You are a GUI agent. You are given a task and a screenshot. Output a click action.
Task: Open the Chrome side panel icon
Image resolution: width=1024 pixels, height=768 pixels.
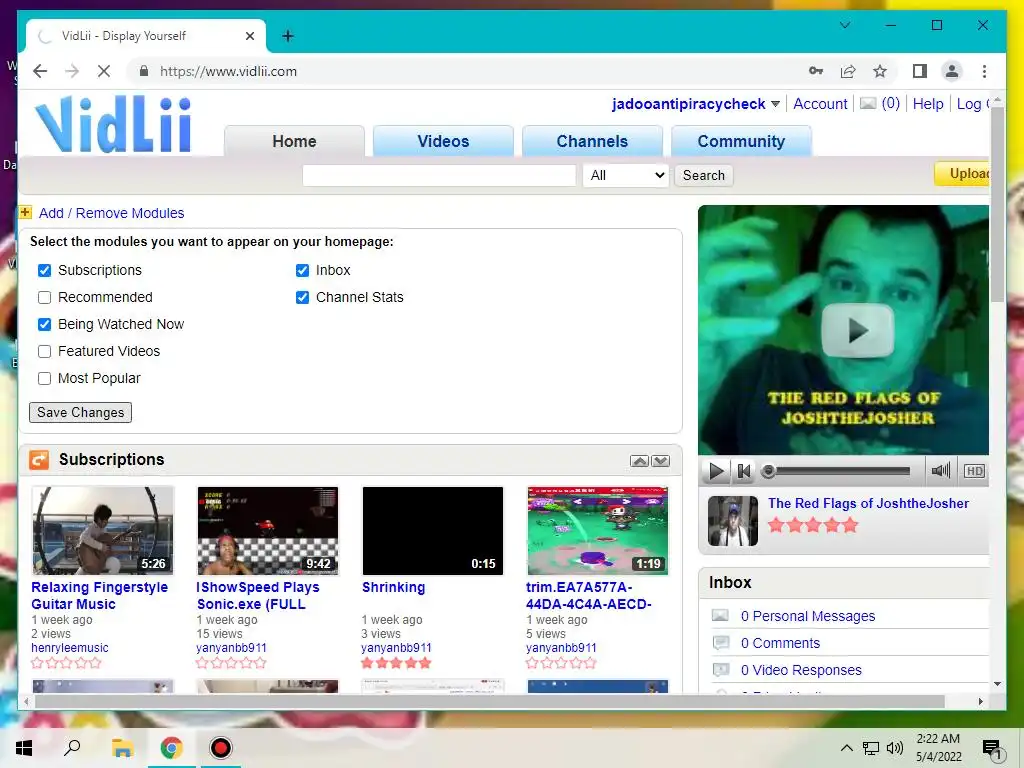pos(920,71)
